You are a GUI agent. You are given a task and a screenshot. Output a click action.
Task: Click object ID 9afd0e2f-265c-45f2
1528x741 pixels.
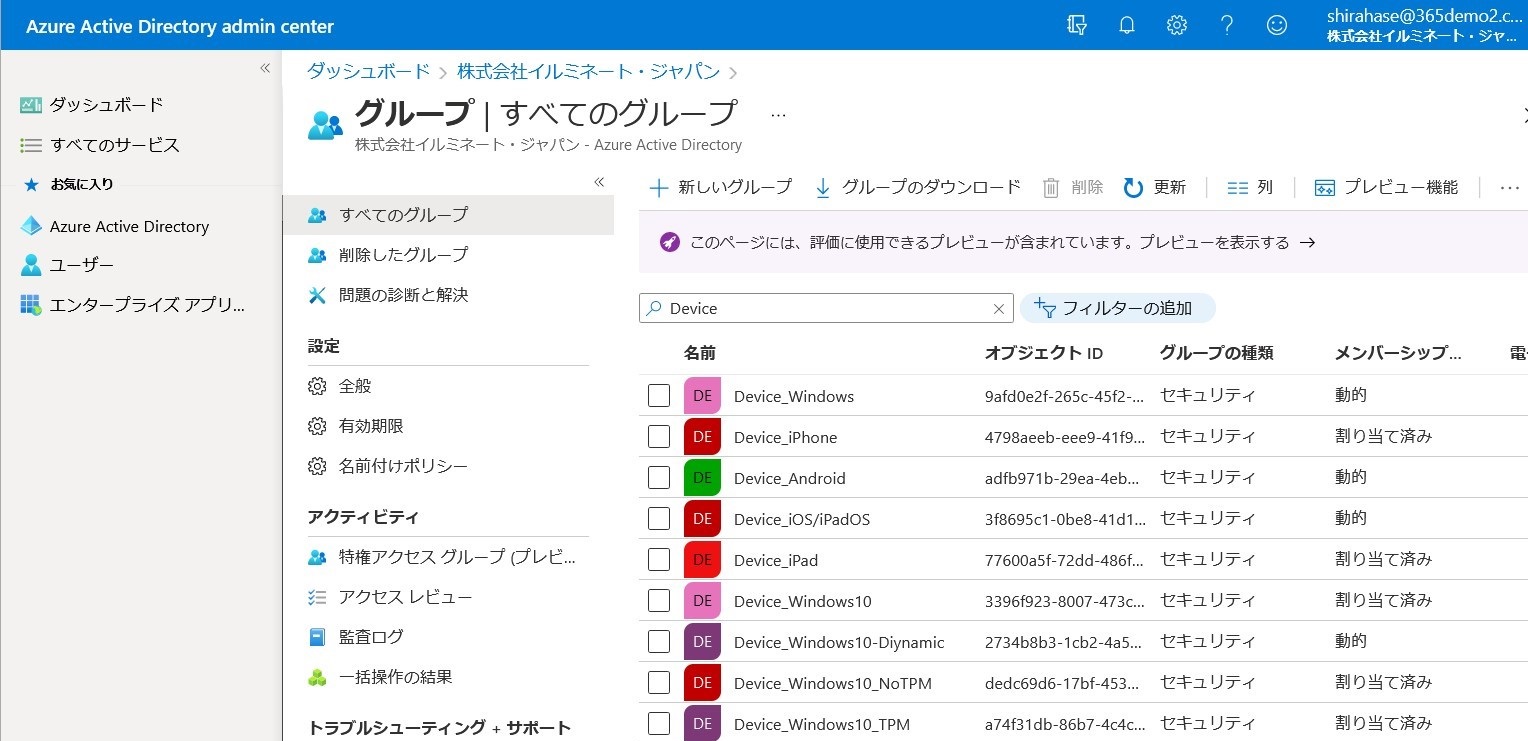coord(1065,396)
